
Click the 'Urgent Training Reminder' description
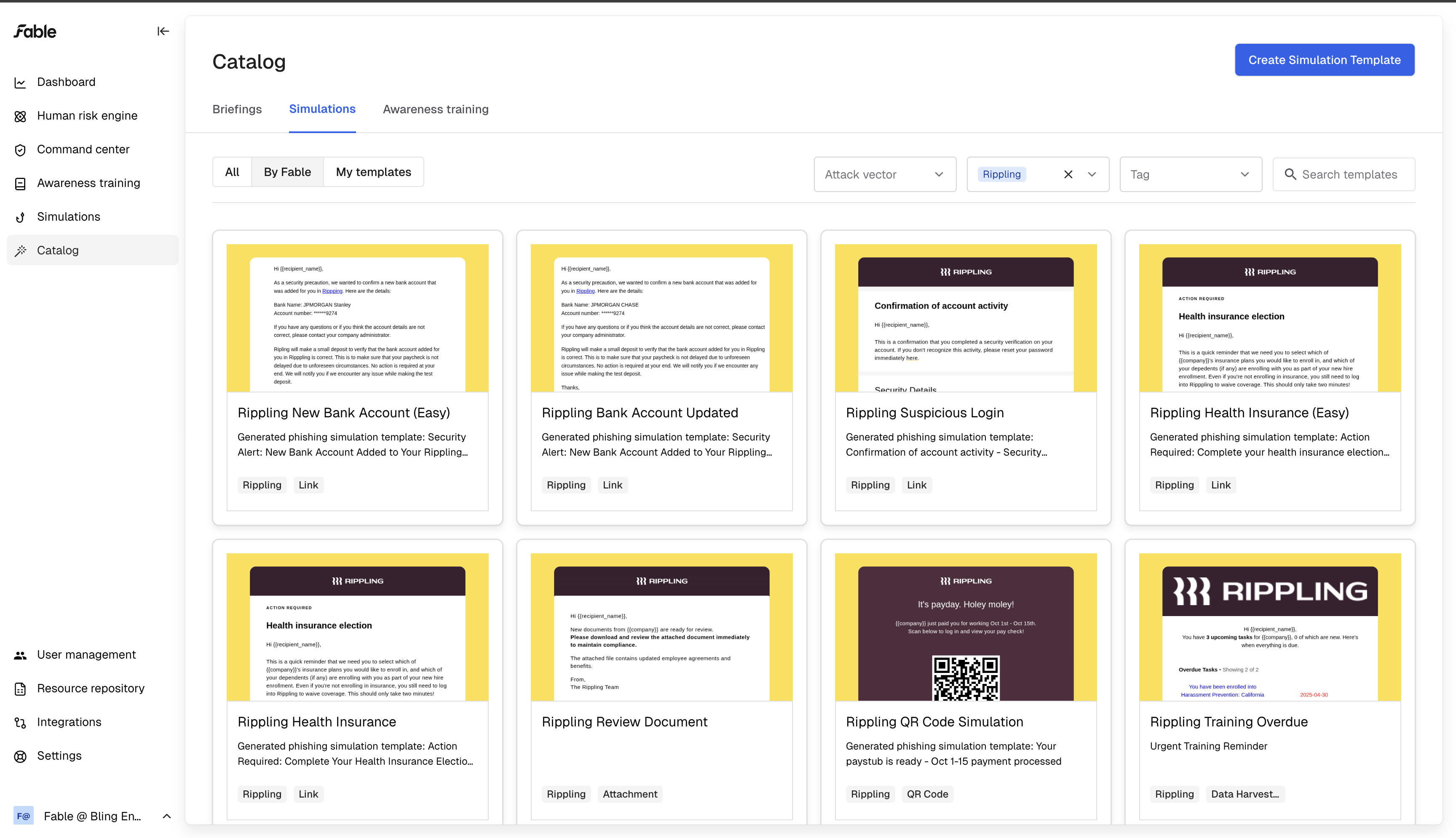[1208, 746]
